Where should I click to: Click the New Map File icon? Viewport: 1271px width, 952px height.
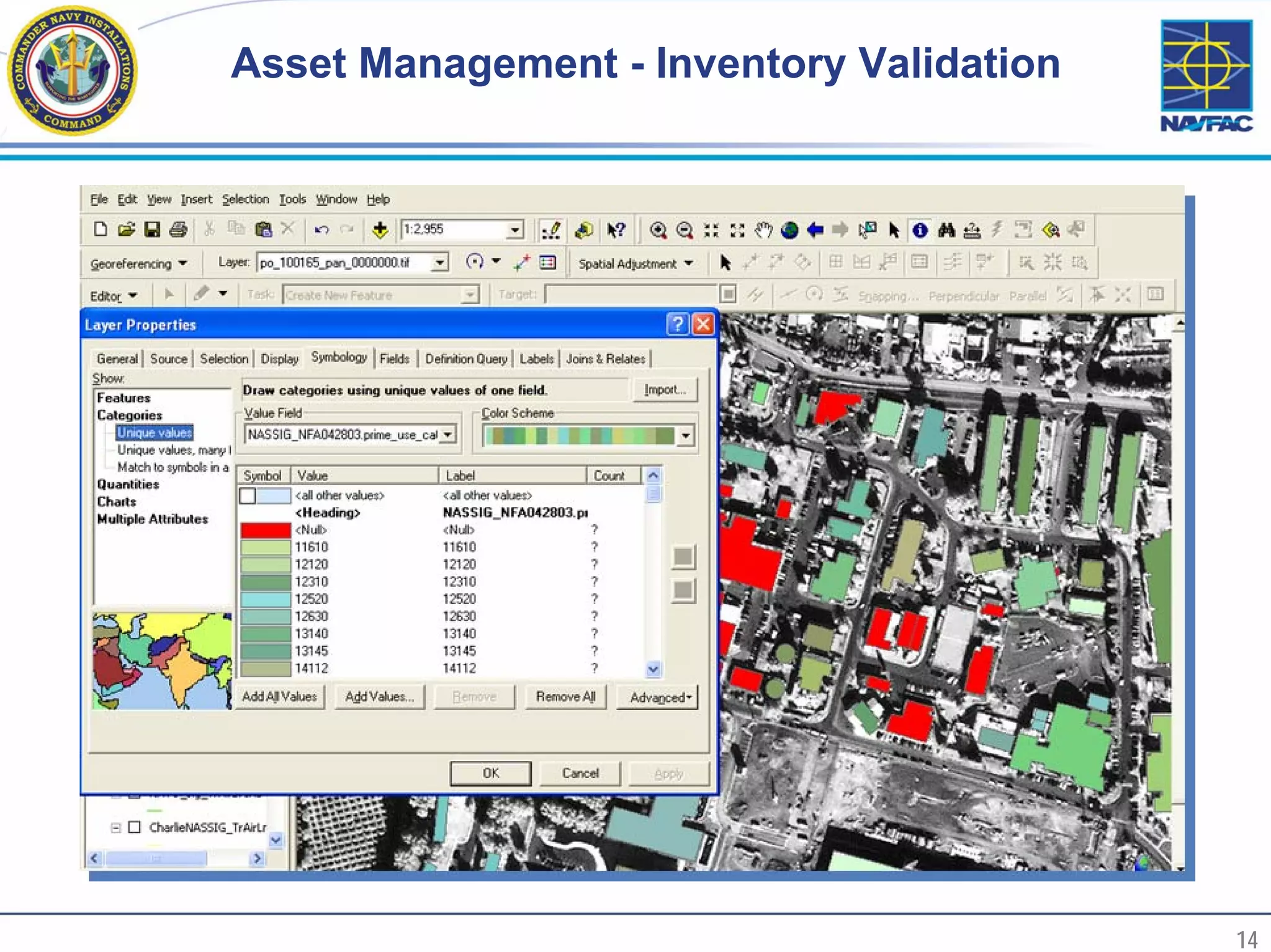tap(100, 230)
